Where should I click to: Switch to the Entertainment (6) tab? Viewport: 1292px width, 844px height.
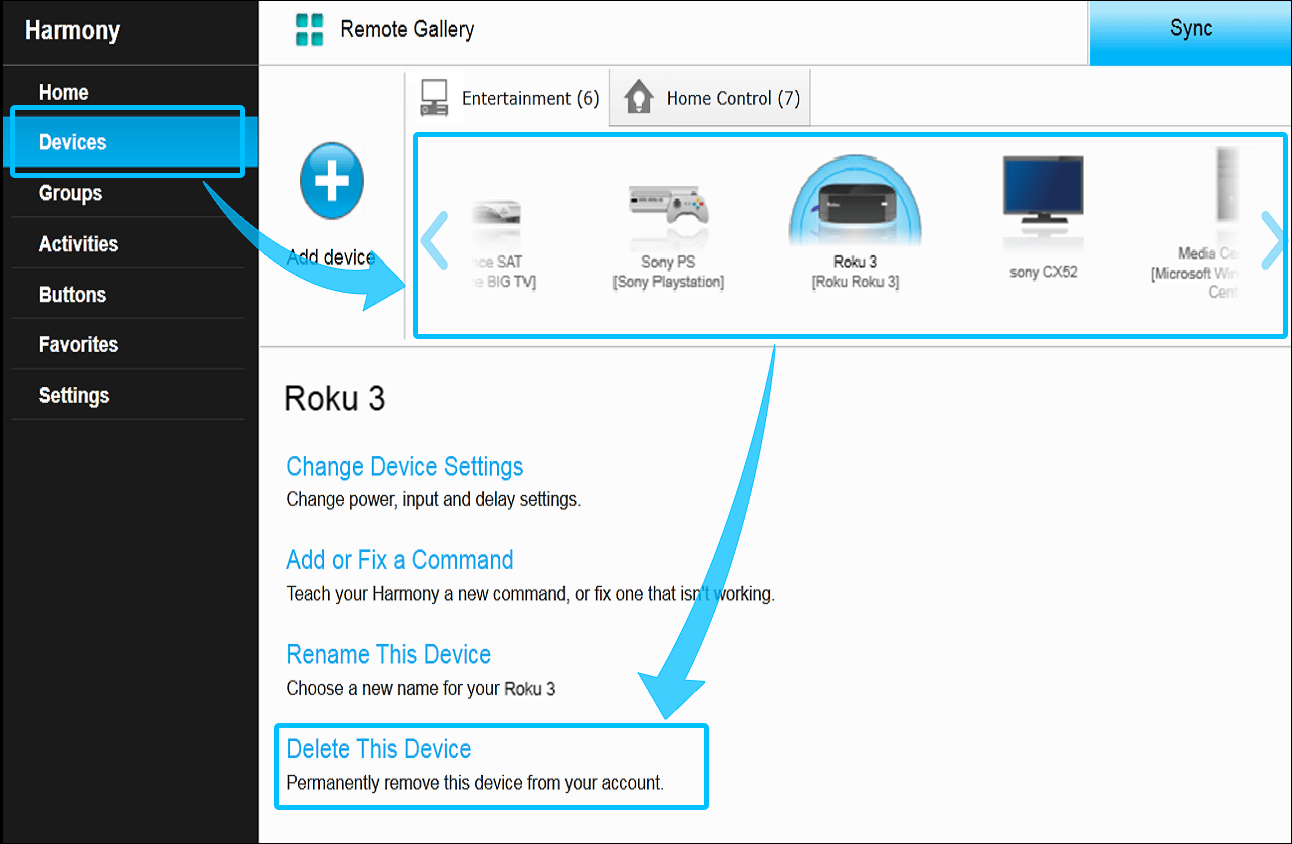(508, 98)
